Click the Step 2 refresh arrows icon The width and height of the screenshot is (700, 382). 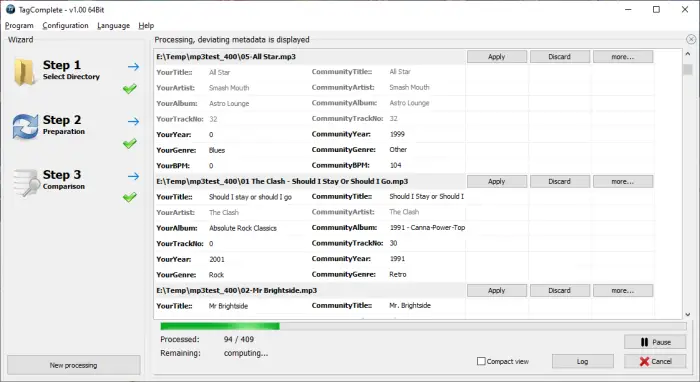point(25,126)
